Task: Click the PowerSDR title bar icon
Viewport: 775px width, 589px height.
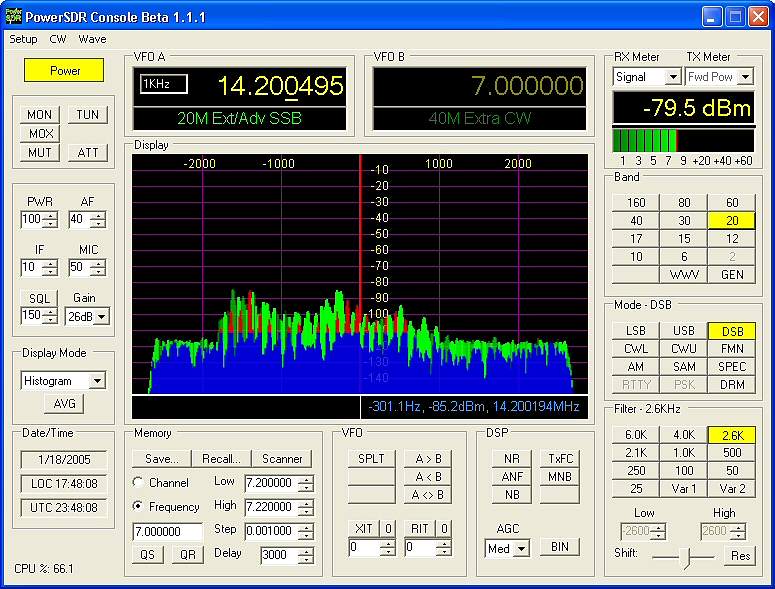Action: (x=13, y=16)
